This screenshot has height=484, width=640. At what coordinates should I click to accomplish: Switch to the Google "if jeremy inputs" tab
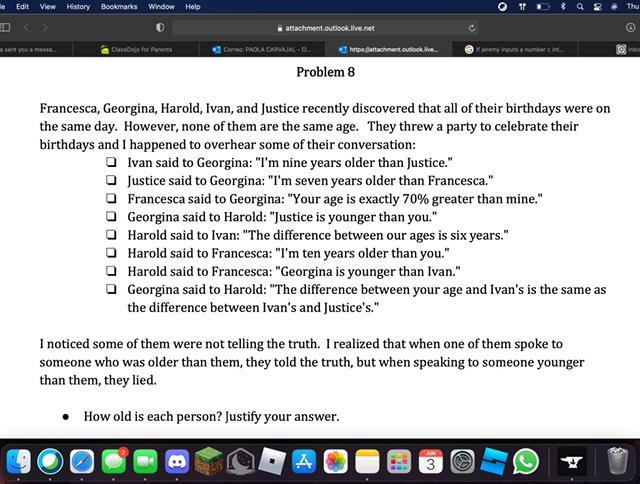coord(514,49)
